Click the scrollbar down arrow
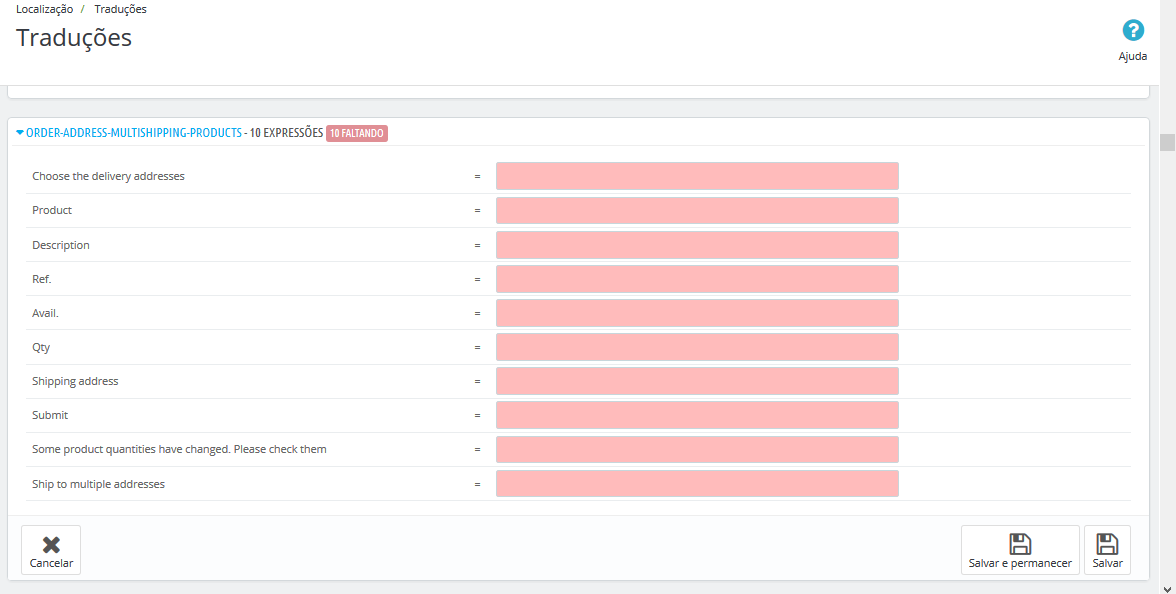 click(1168, 589)
